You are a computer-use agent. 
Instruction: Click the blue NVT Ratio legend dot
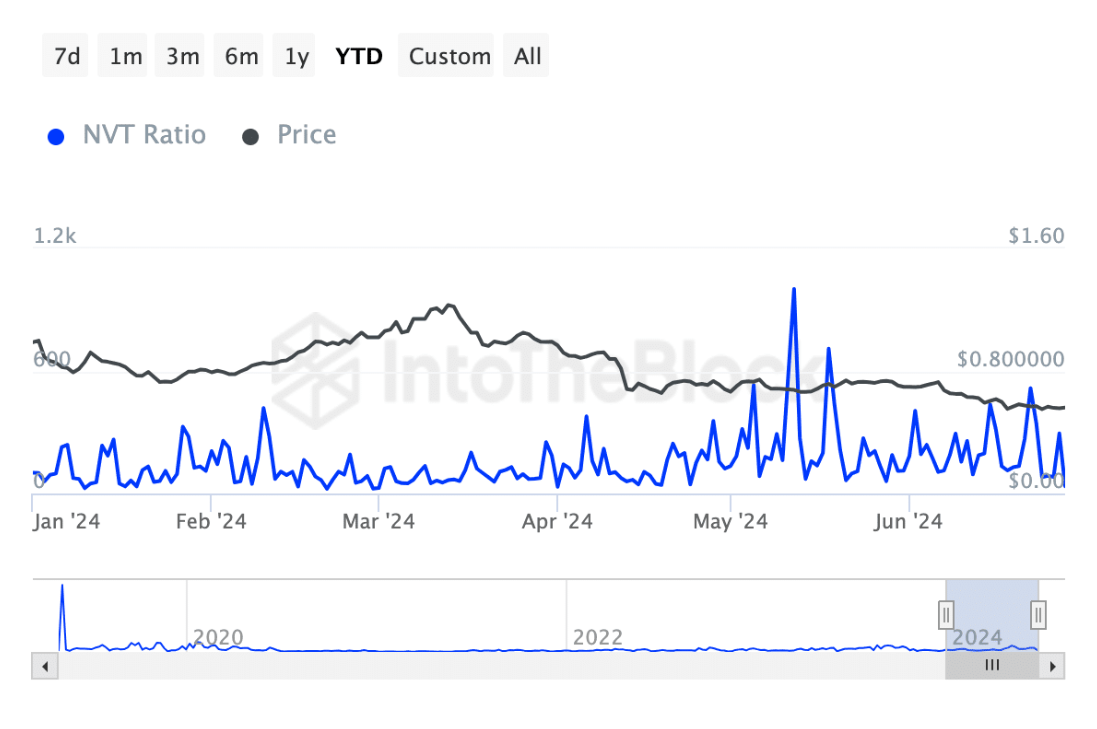tap(57, 136)
